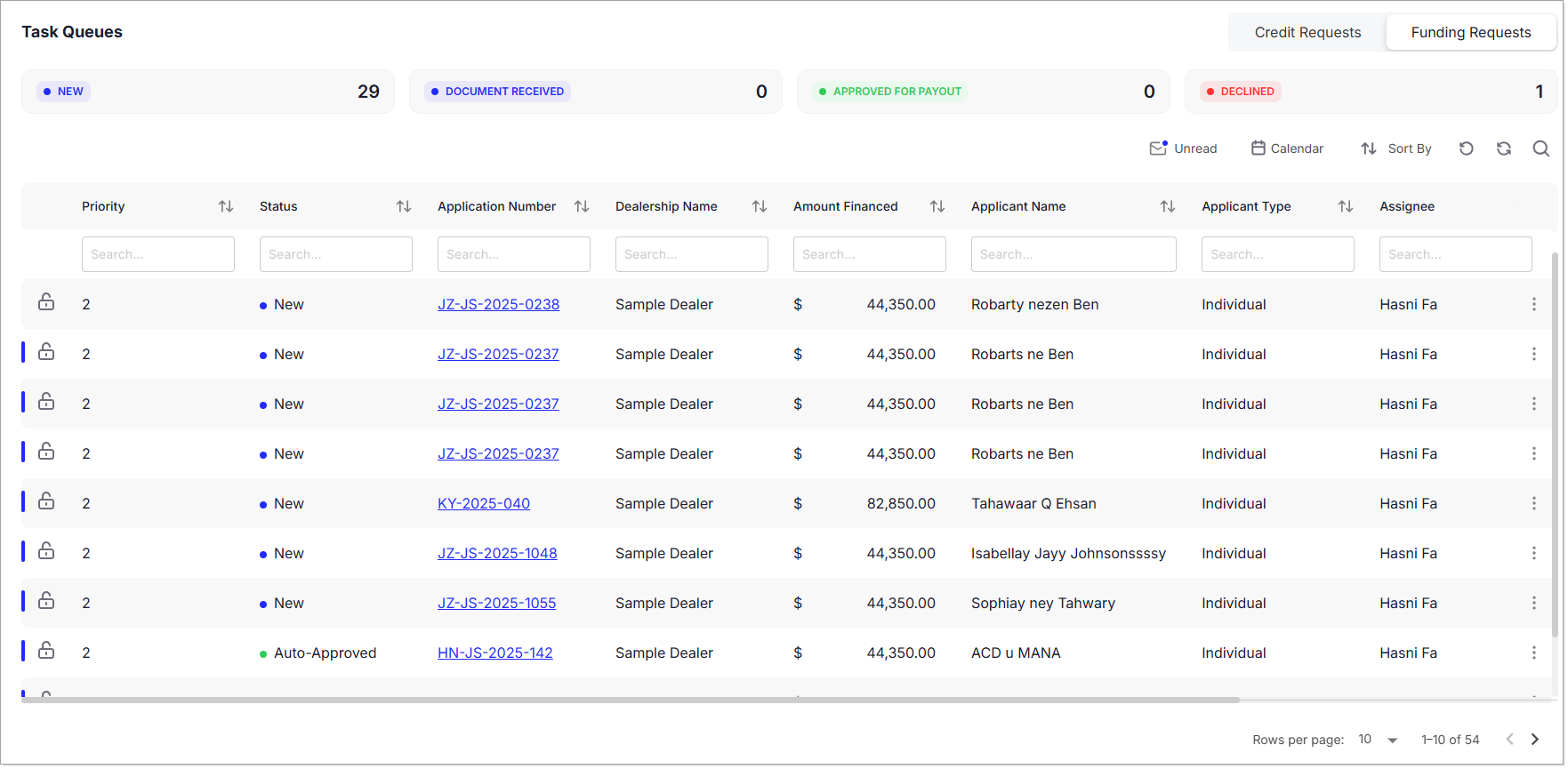Toggle lock on HN-JS-2025-142 row
This screenshot has height=769, width=1568.
(46, 651)
